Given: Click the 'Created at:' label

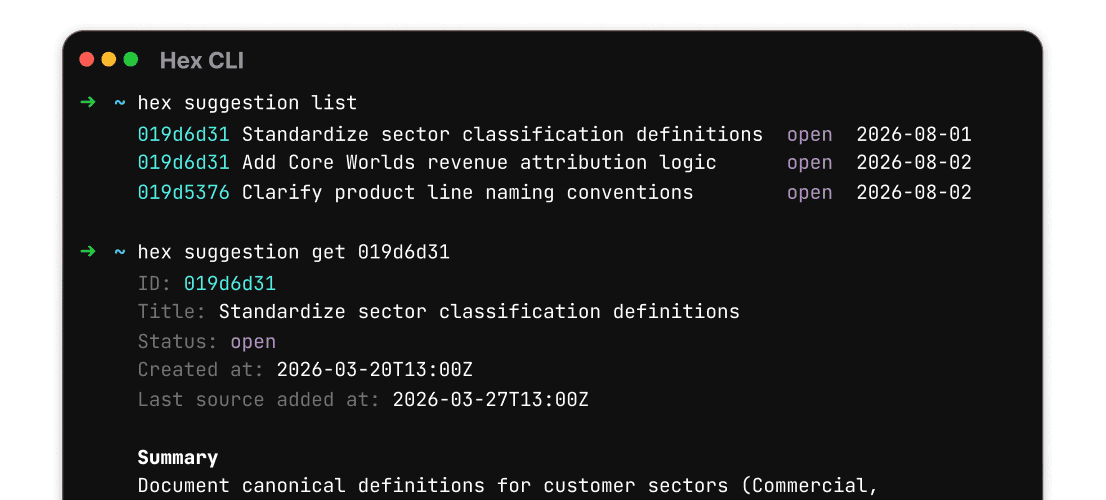Looking at the screenshot, I should [x=201, y=370].
